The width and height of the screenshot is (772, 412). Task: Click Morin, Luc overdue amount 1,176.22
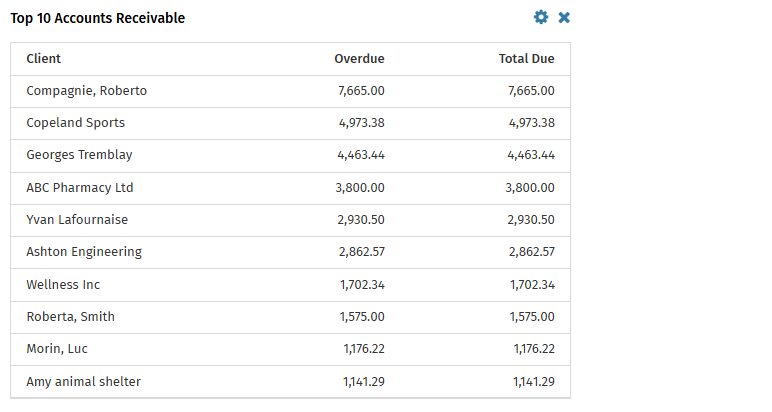(364, 349)
